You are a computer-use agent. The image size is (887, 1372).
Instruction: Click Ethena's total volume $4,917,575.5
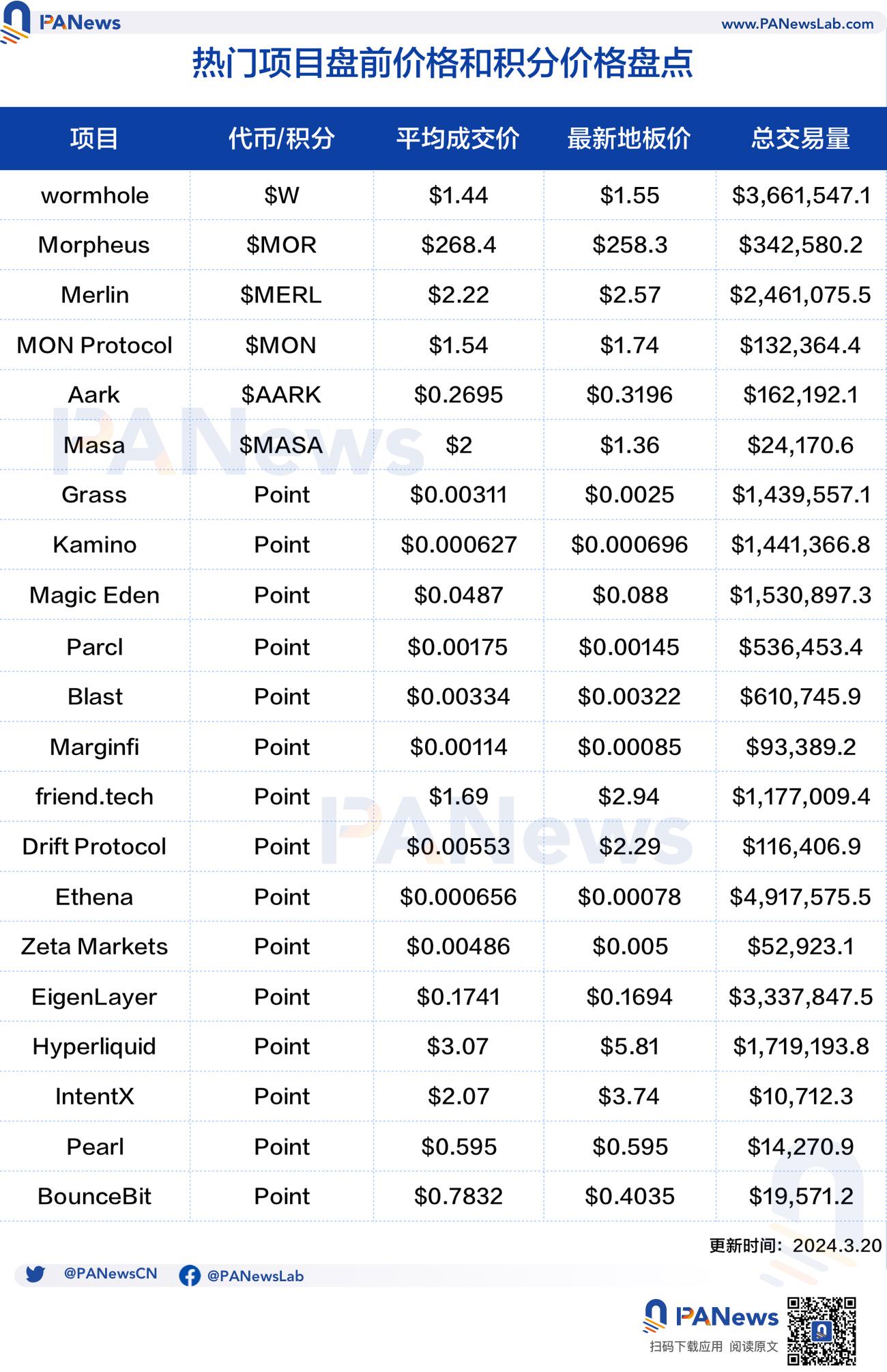800,897
